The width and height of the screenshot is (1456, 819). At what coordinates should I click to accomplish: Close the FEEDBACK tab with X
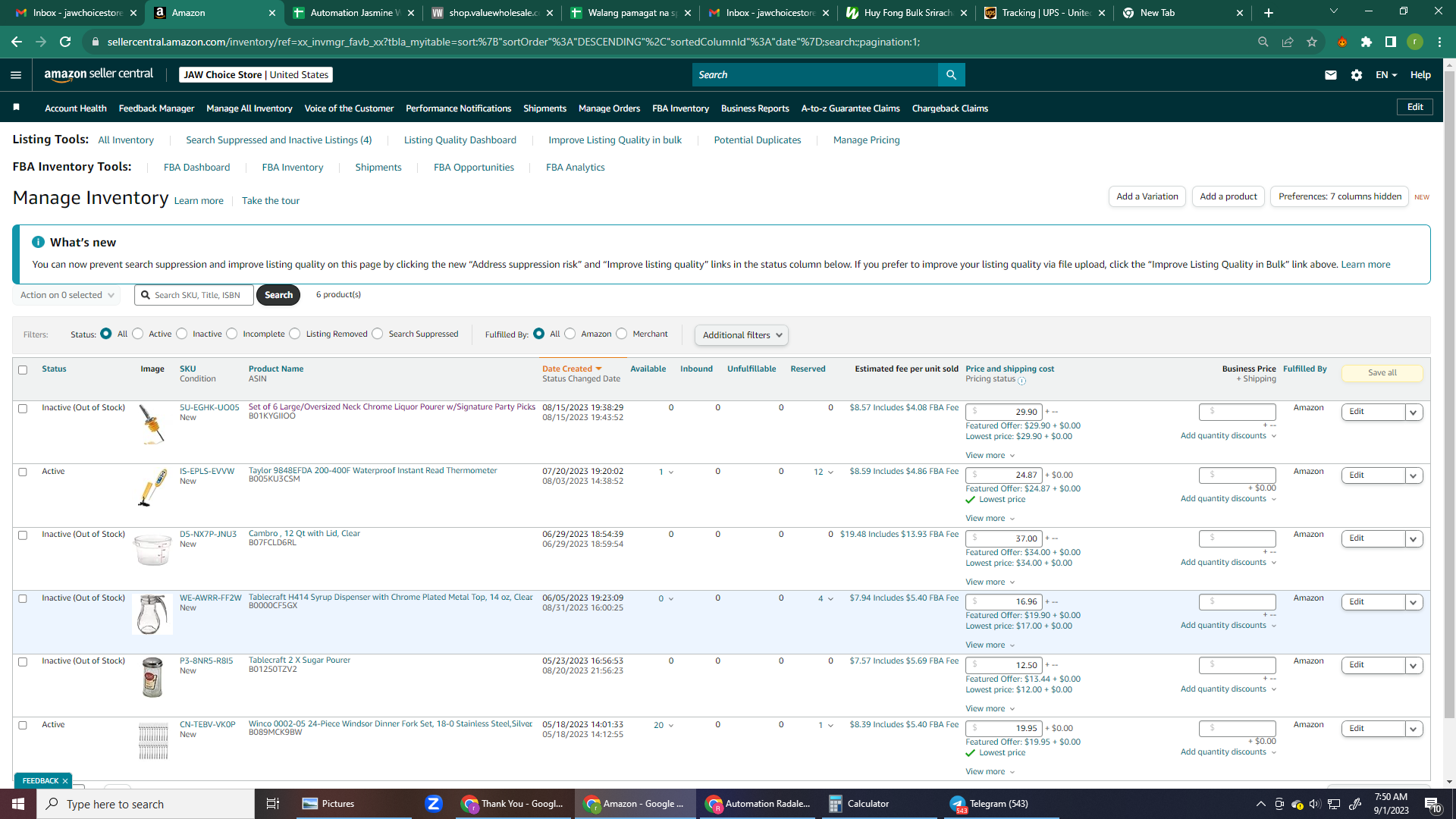tap(65, 781)
